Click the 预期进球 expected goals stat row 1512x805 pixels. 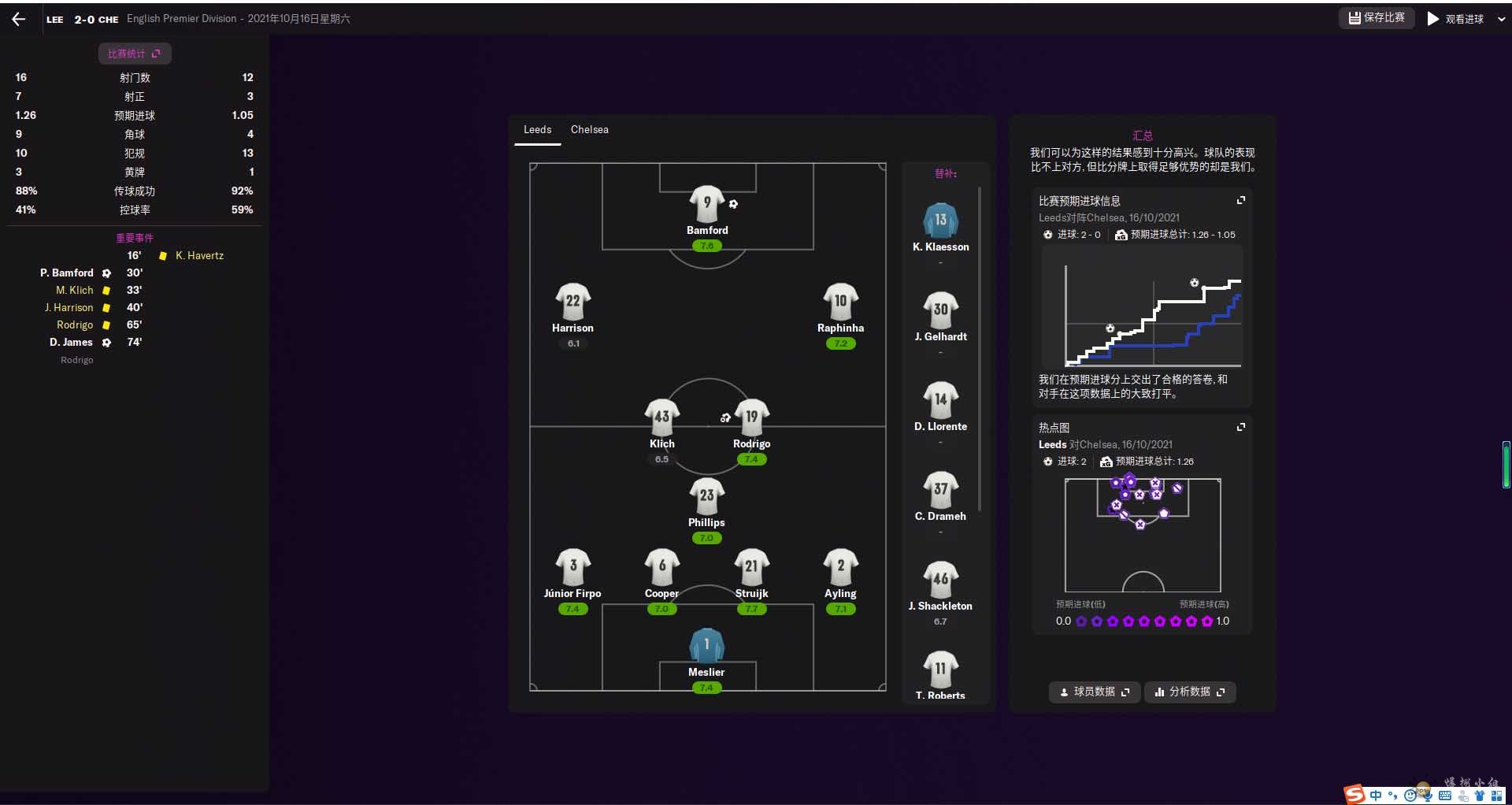(x=135, y=116)
